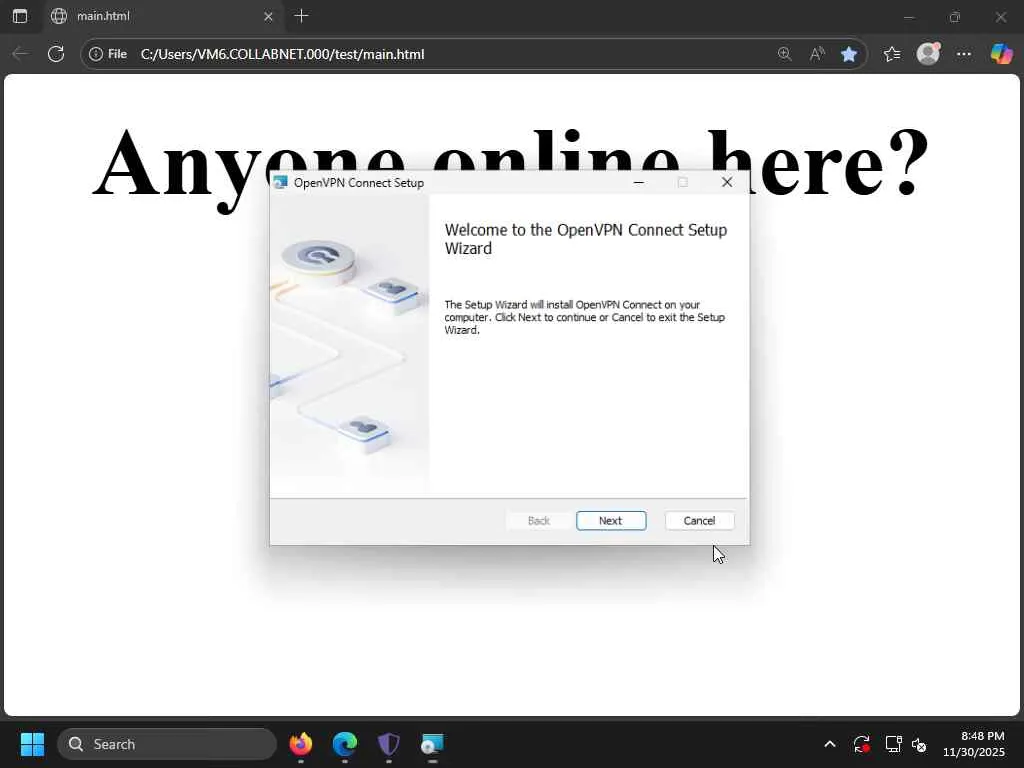Open Firefox from the taskbar
This screenshot has height=768, width=1024.
pos(301,744)
